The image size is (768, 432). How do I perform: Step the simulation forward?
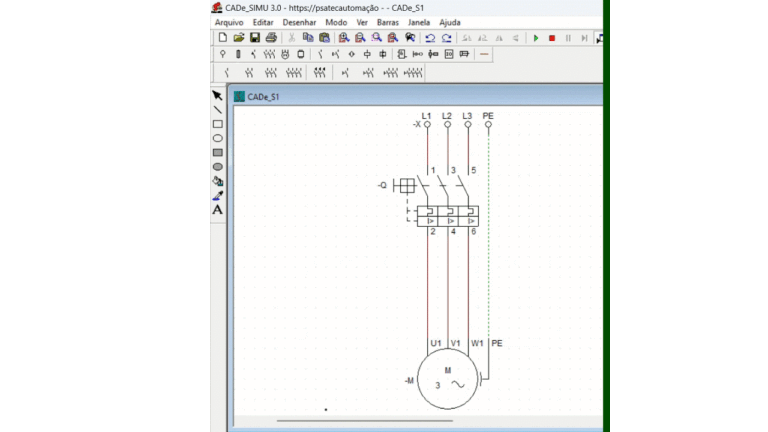584,38
